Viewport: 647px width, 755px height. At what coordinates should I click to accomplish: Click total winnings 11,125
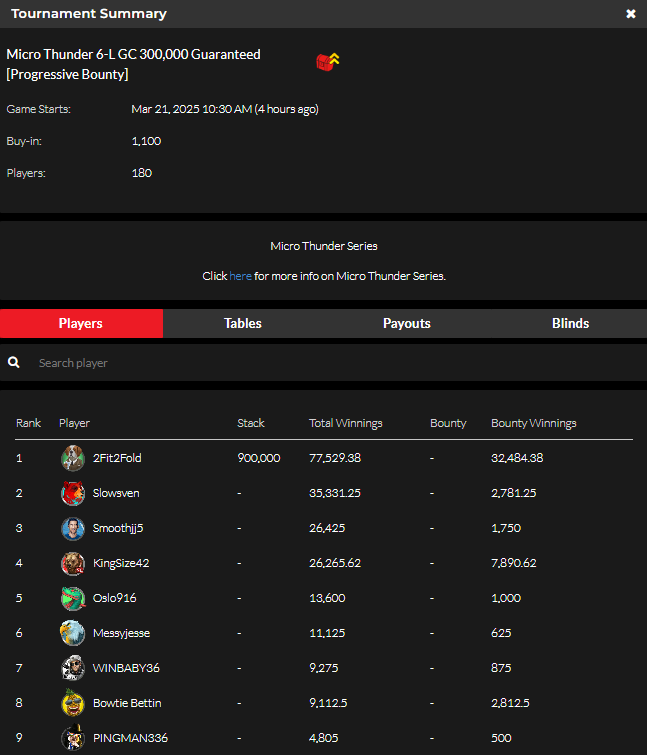[x=327, y=633]
